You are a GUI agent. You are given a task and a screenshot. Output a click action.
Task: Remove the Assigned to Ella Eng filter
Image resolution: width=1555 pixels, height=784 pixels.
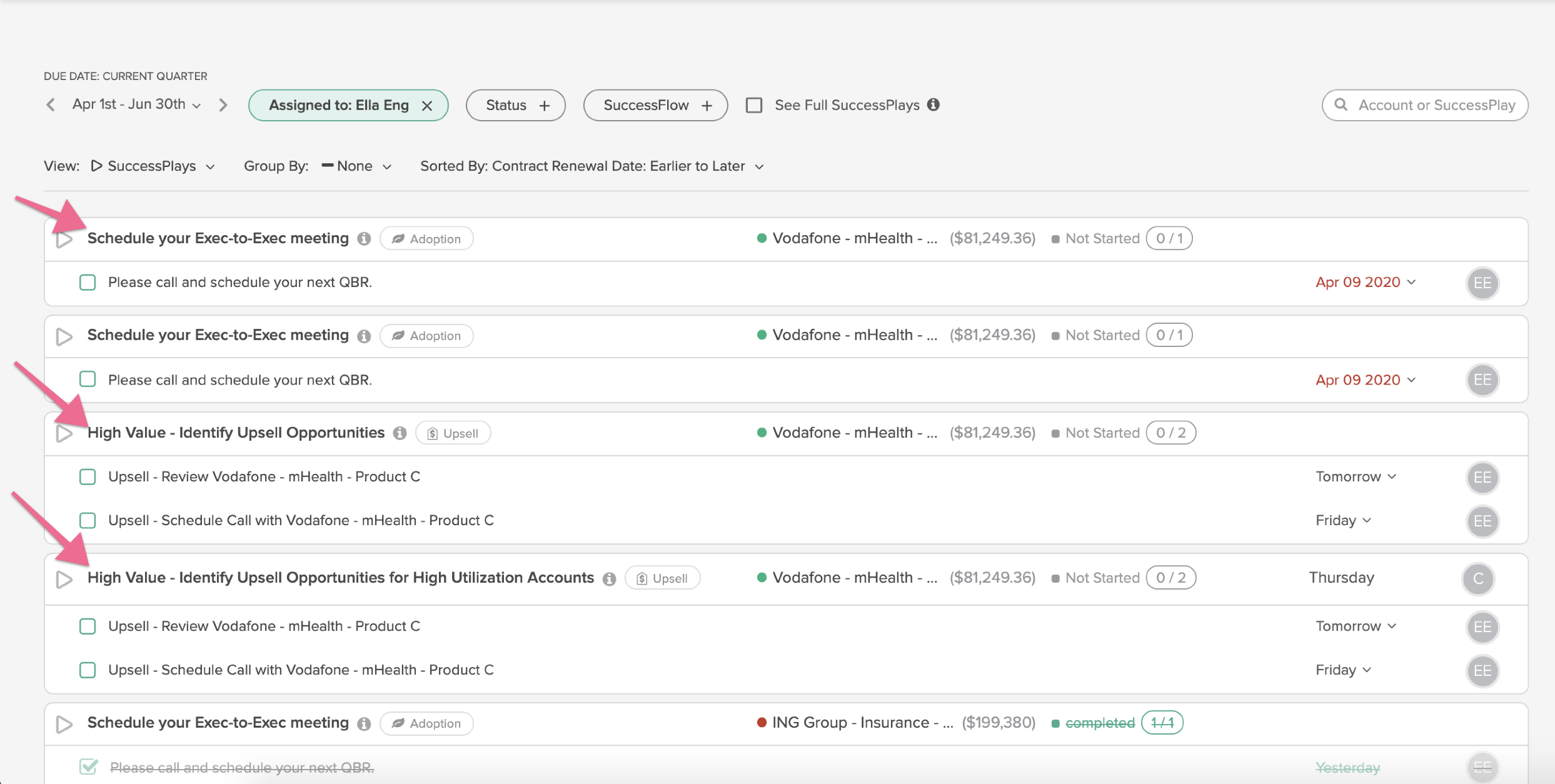(x=427, y=106)
